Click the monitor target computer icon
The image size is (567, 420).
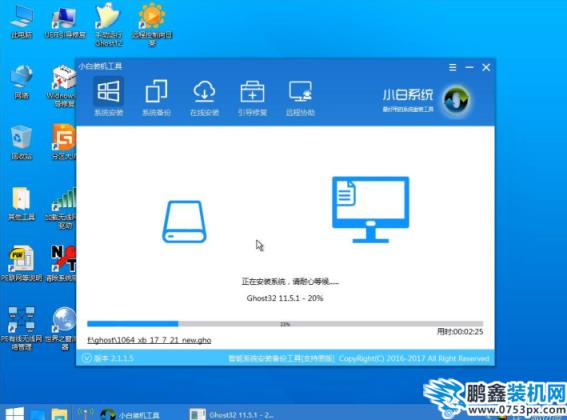coord(371,209)
